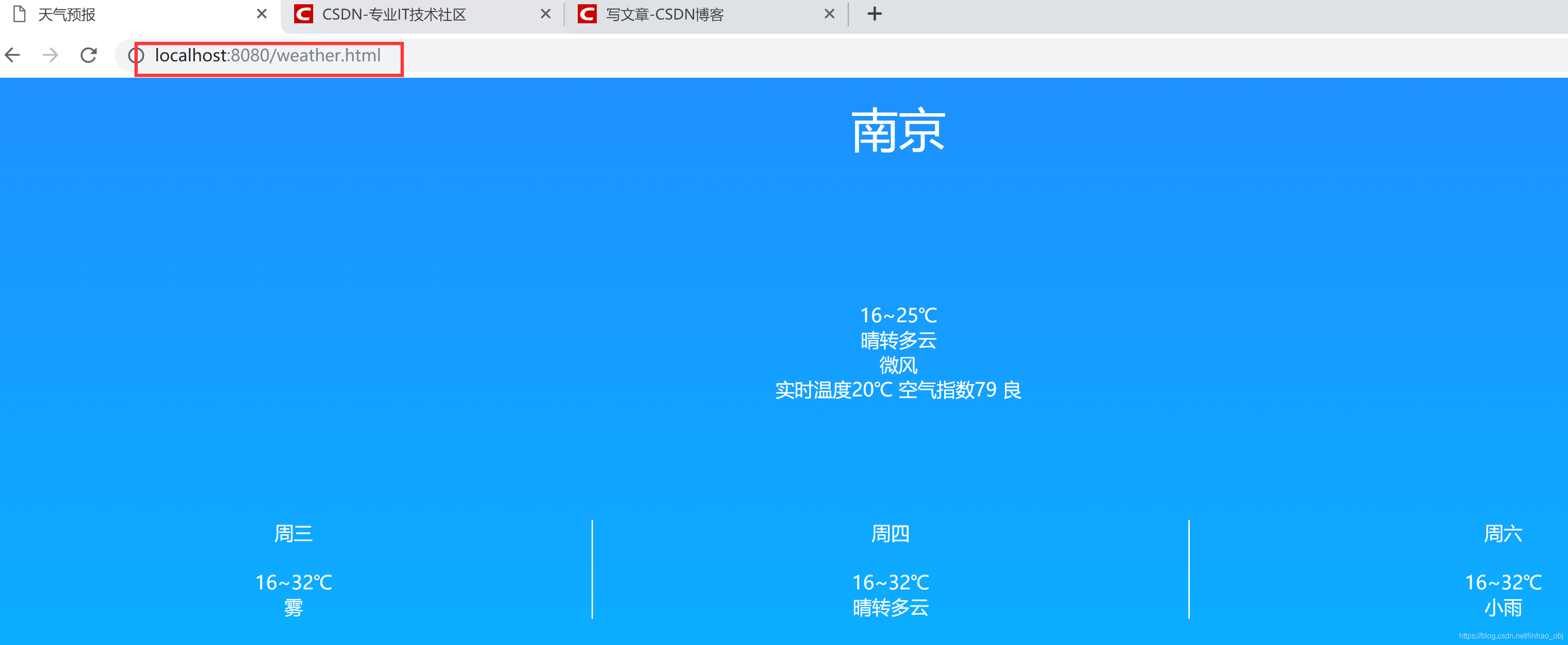1568x645 pixels.
Task: Select today's temperature 16~25℃
Action: [x=898, y=316]
